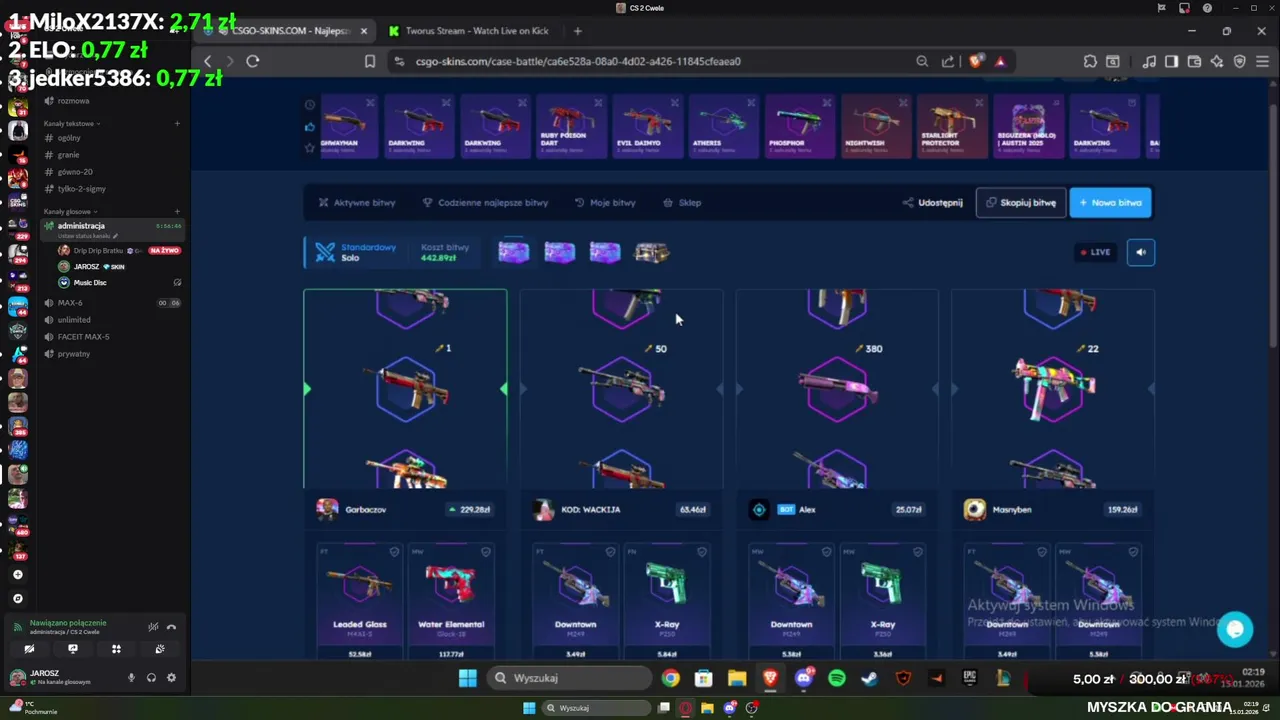The image size is (1280, 720).
Task: Open the browser hamburger menu
Action: (x=1261, y=61)
